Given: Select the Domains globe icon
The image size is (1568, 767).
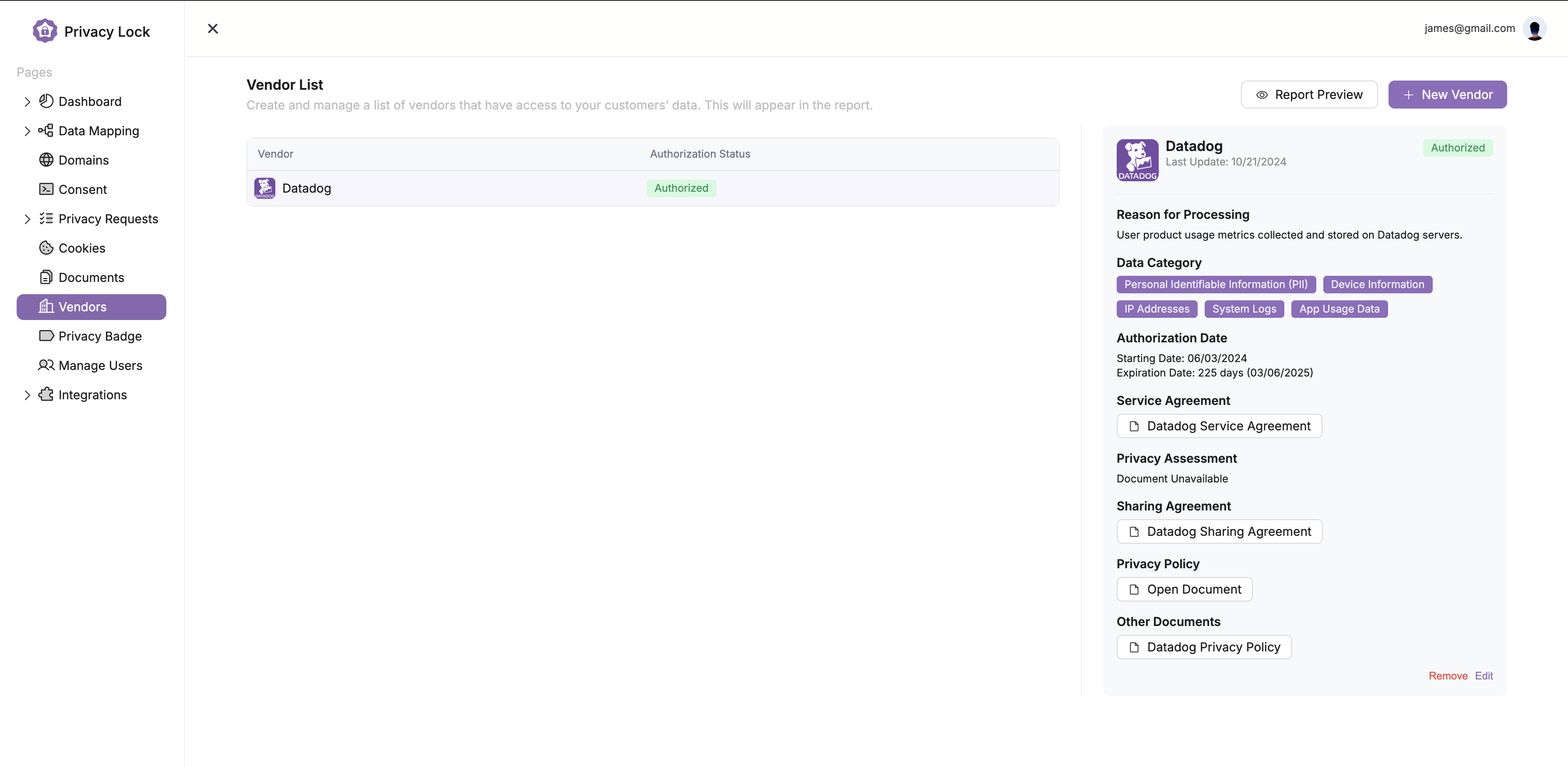Looking at the screenshot, I should pos(46,160).
